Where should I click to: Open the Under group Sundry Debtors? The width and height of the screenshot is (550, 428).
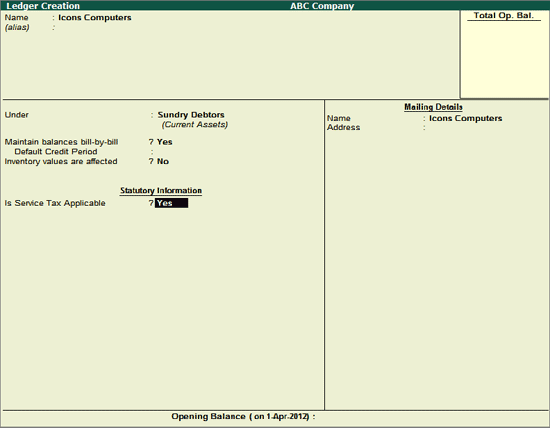click(191, 115)
